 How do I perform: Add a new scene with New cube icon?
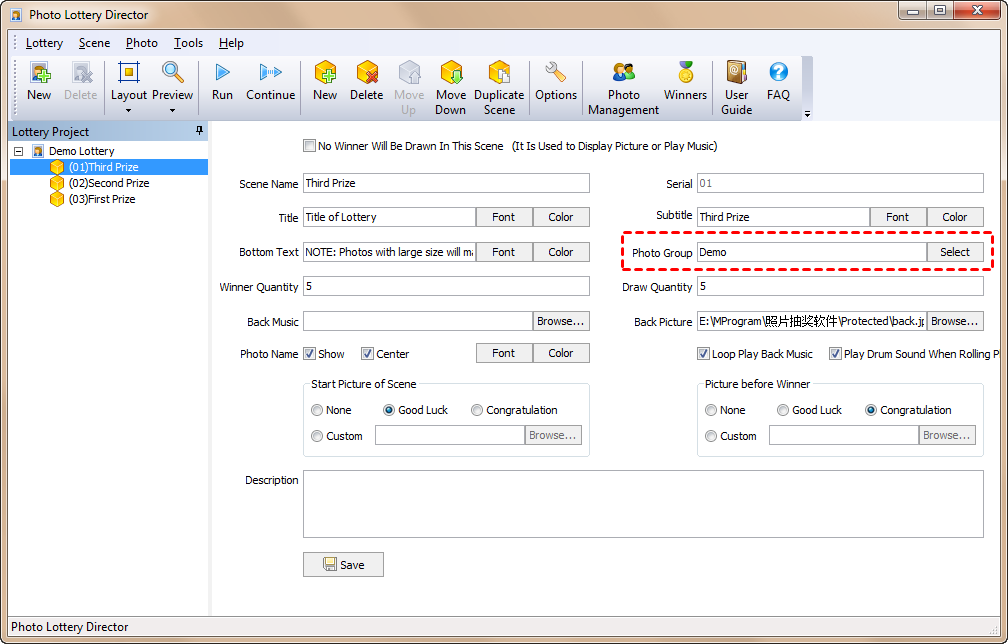(325, 73)
